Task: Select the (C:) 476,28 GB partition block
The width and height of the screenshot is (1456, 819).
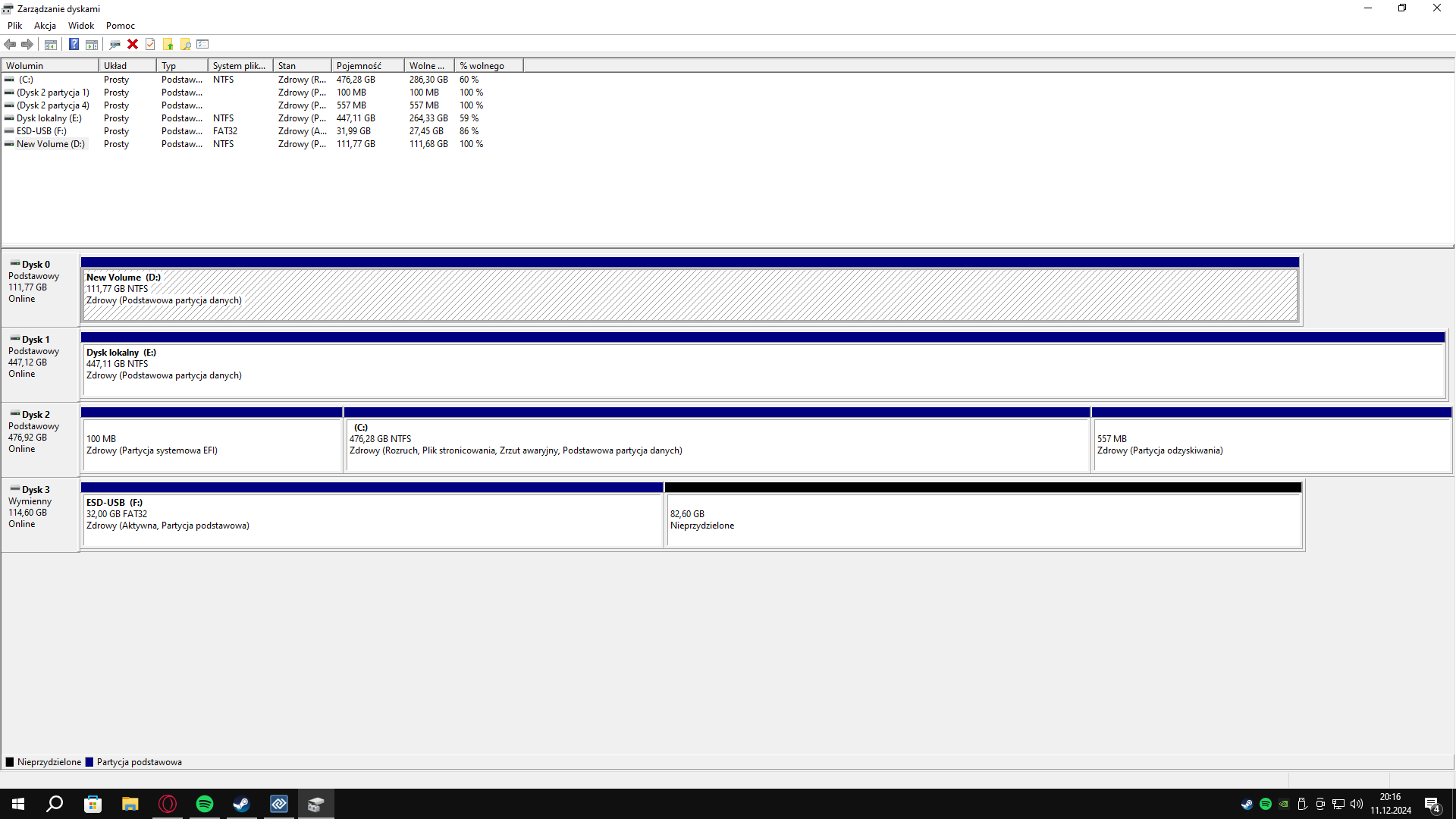Action: [x=717, y=439]
